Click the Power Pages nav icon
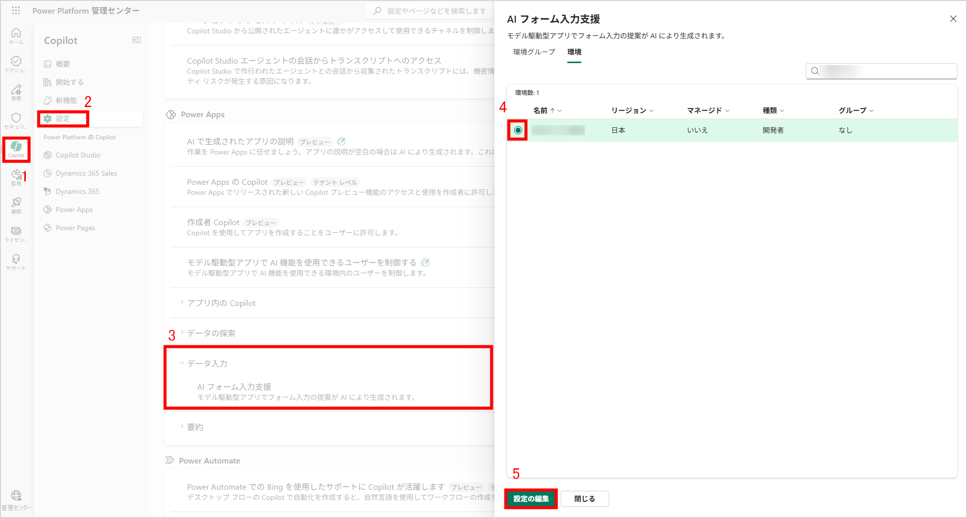Viewport: 967px width, 518px height. pyautogui.click(x=47, y=228)
